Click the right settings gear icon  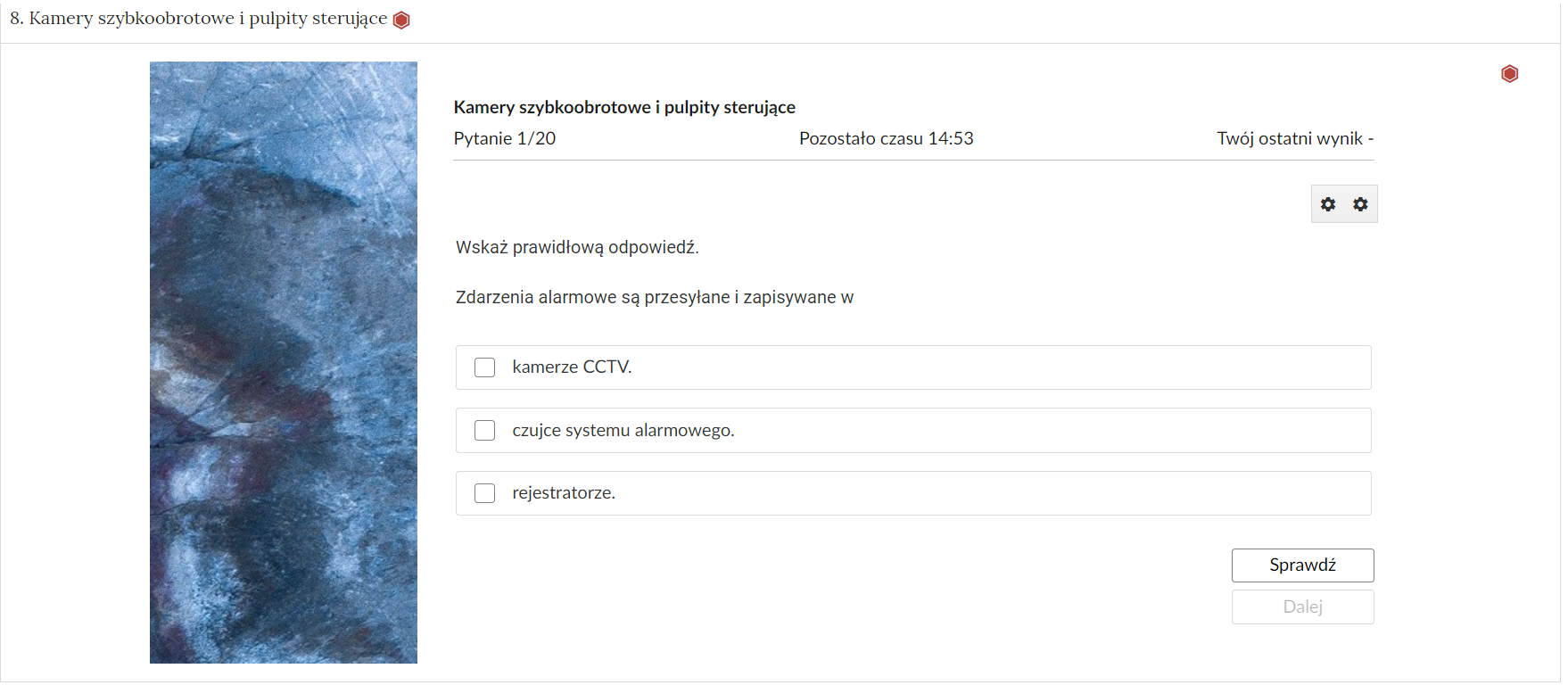[1359, 203]
